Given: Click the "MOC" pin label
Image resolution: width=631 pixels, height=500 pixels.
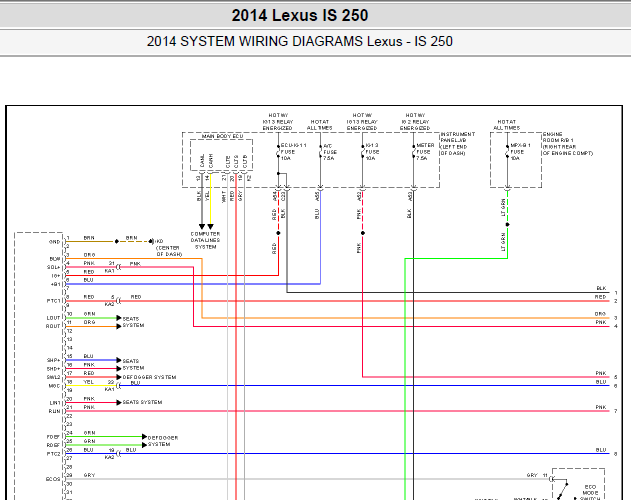Looking at the screenshot, I should click(54, 386).
